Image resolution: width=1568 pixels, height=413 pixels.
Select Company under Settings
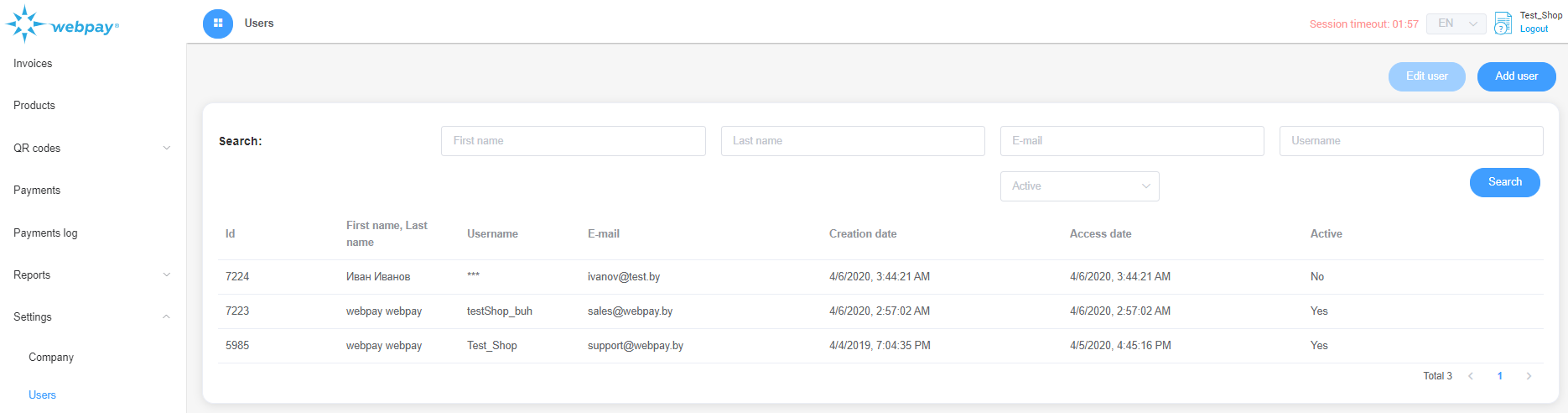[51, 358]
